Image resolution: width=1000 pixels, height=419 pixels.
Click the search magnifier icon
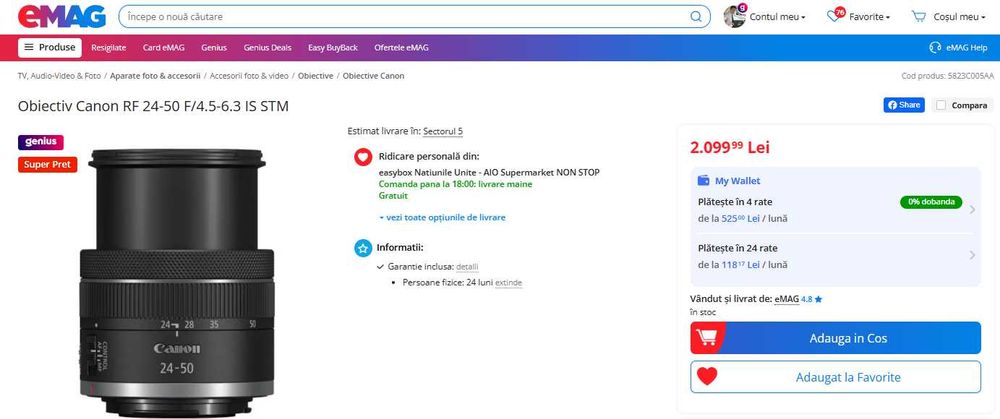click(696, 17)
